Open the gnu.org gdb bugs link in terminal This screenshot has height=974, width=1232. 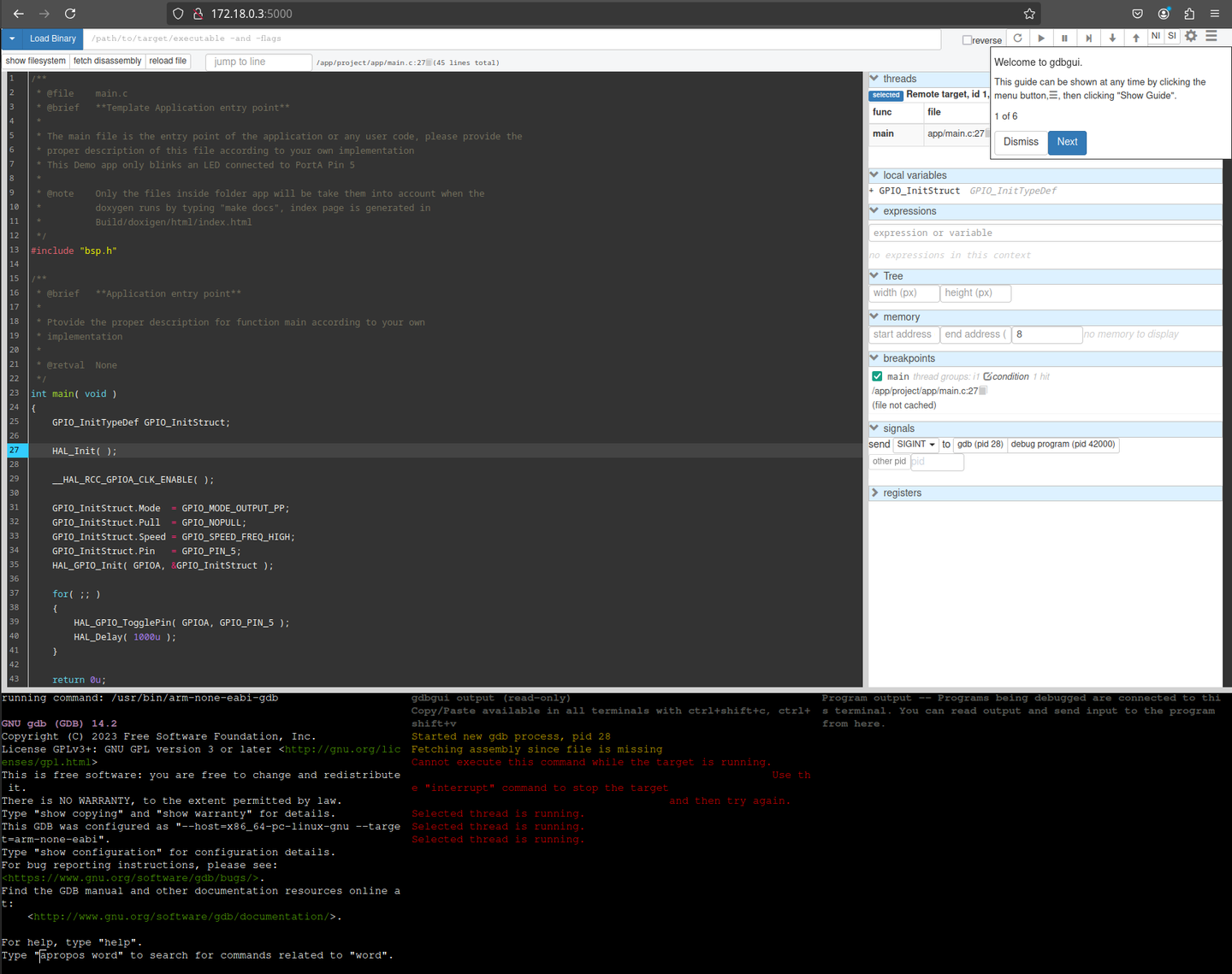[130, 878]
